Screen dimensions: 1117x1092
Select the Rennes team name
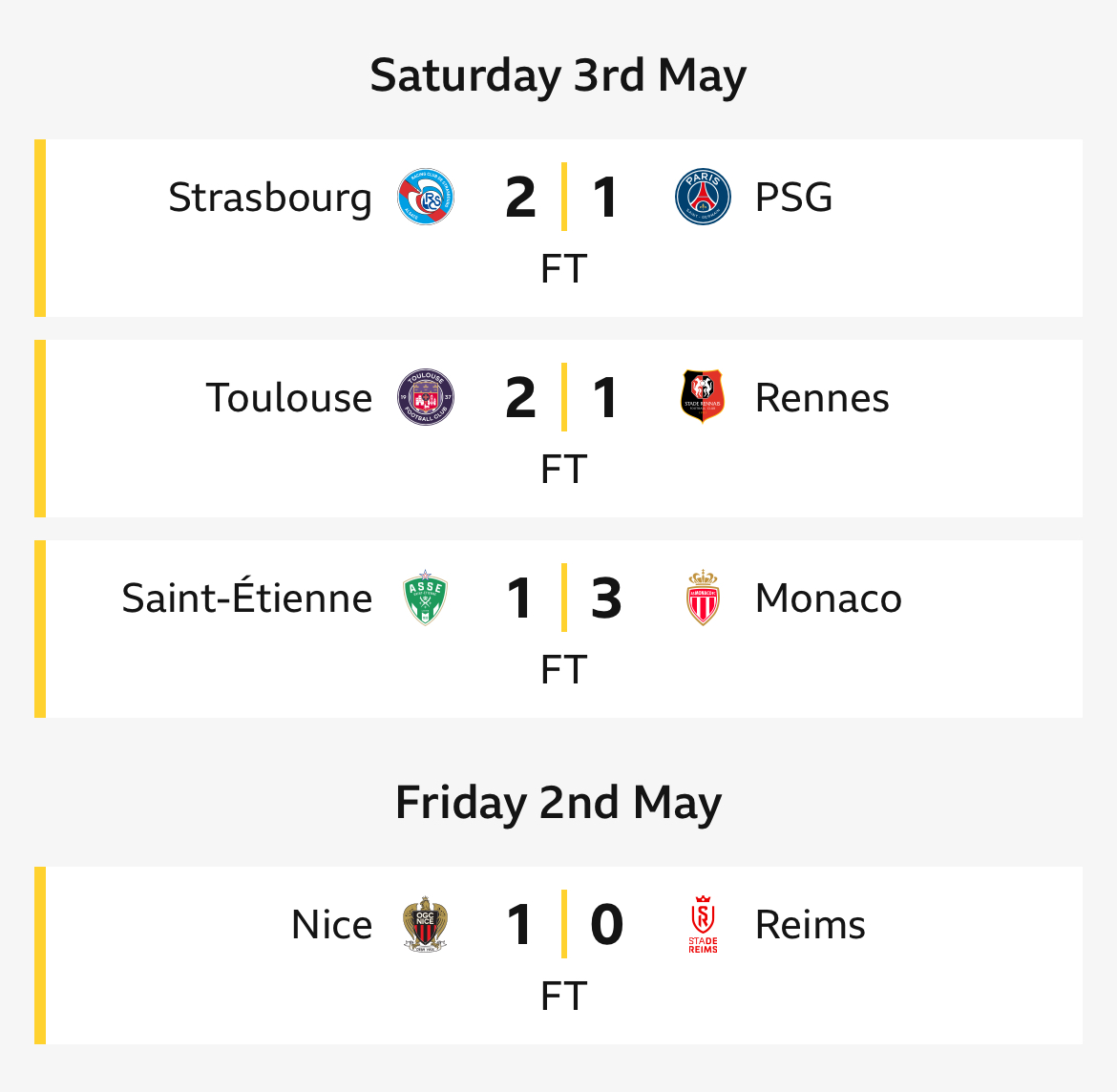tap(822, 397)
